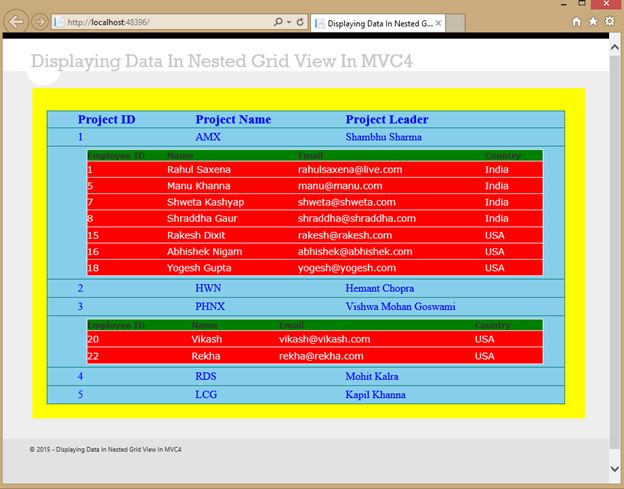Click the rahulsaxena@live.com email cell
The height and width of the screenshot is (489, 624).
[x=350, y=169]
